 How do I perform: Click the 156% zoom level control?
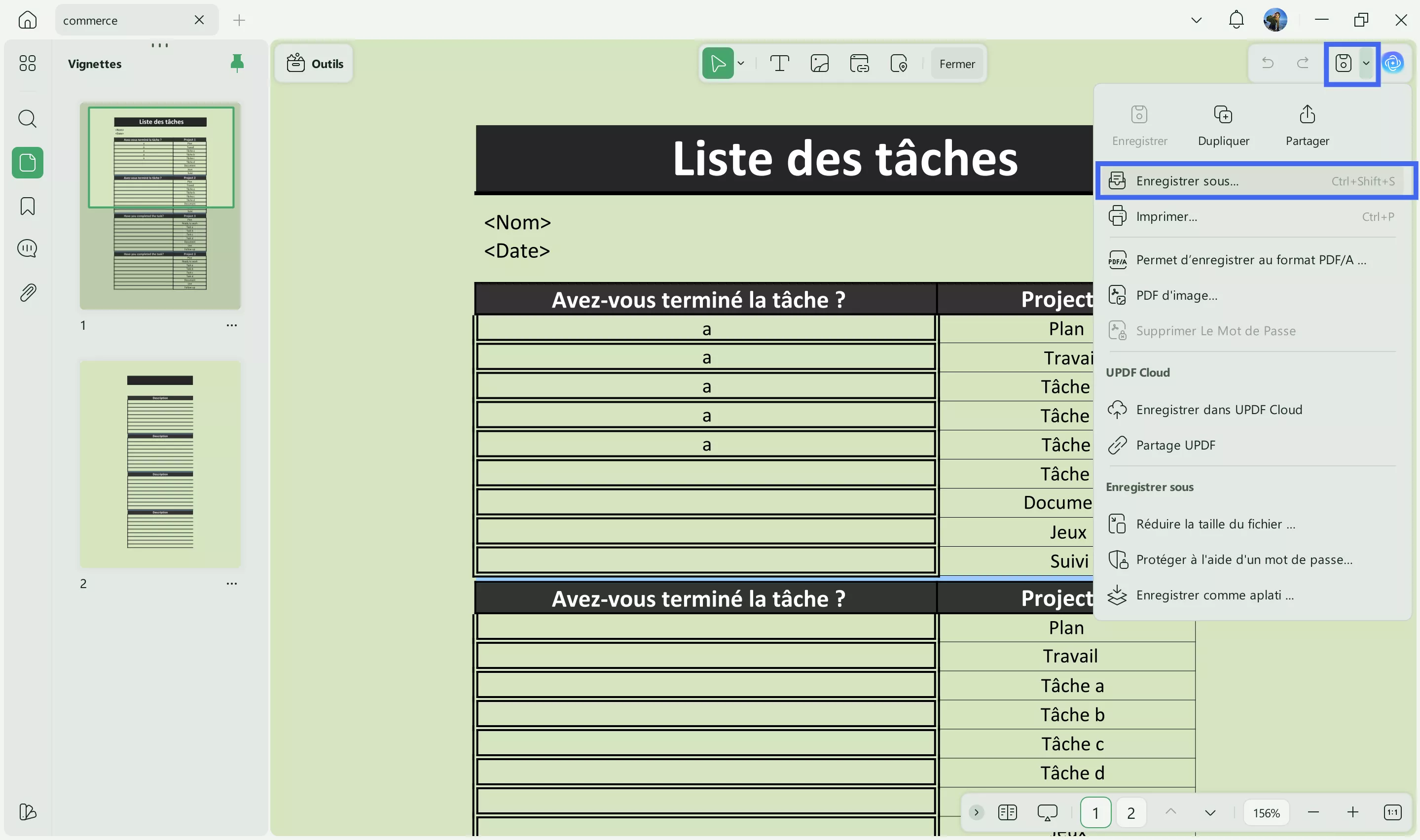point(1266,812)
